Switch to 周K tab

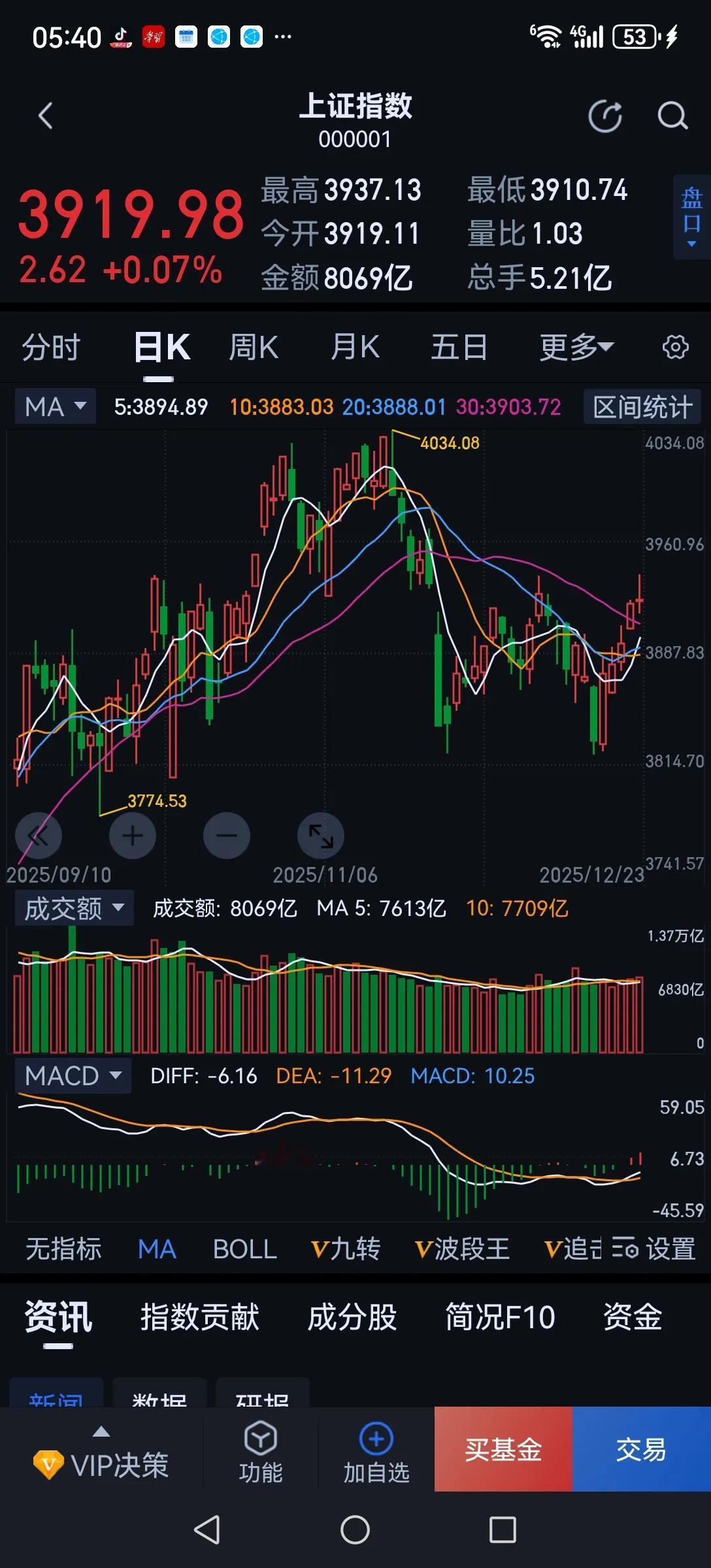254,347
